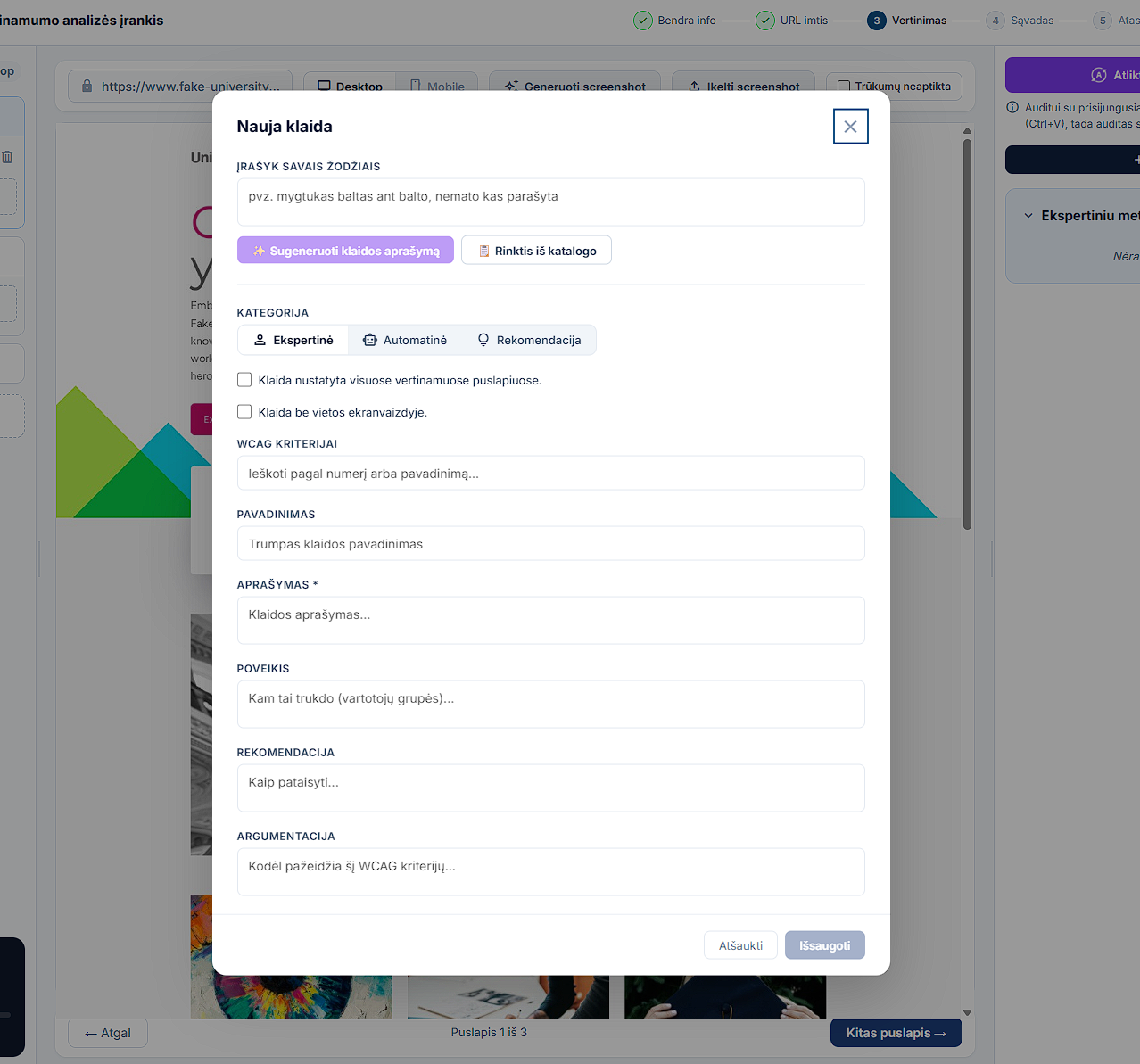Save the error with Išsaugoti
This screenshot has width=1140, height=1064.
pos(824,945)
